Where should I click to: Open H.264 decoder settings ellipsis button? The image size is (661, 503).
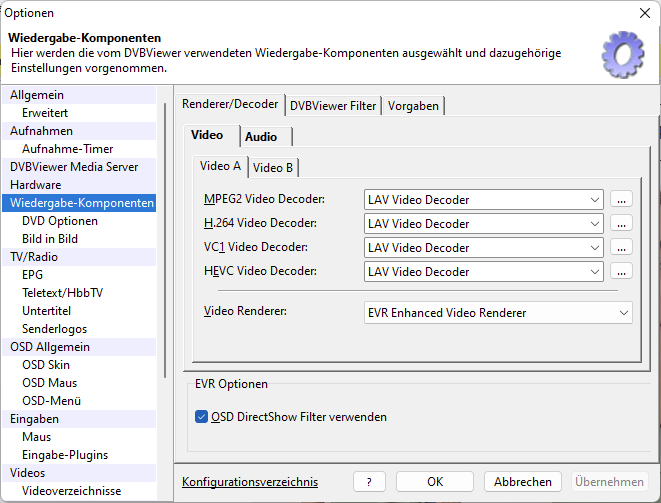coord(623,224)
